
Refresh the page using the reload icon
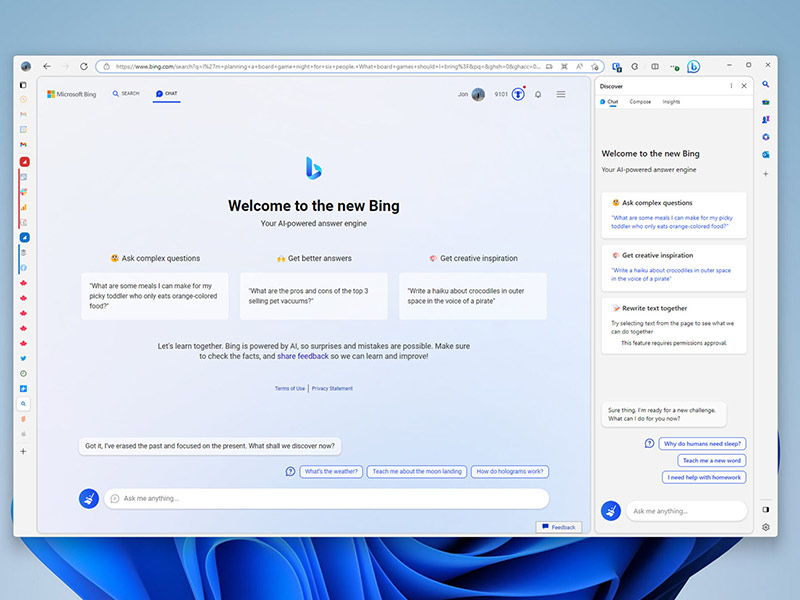[x=84, y=66]
